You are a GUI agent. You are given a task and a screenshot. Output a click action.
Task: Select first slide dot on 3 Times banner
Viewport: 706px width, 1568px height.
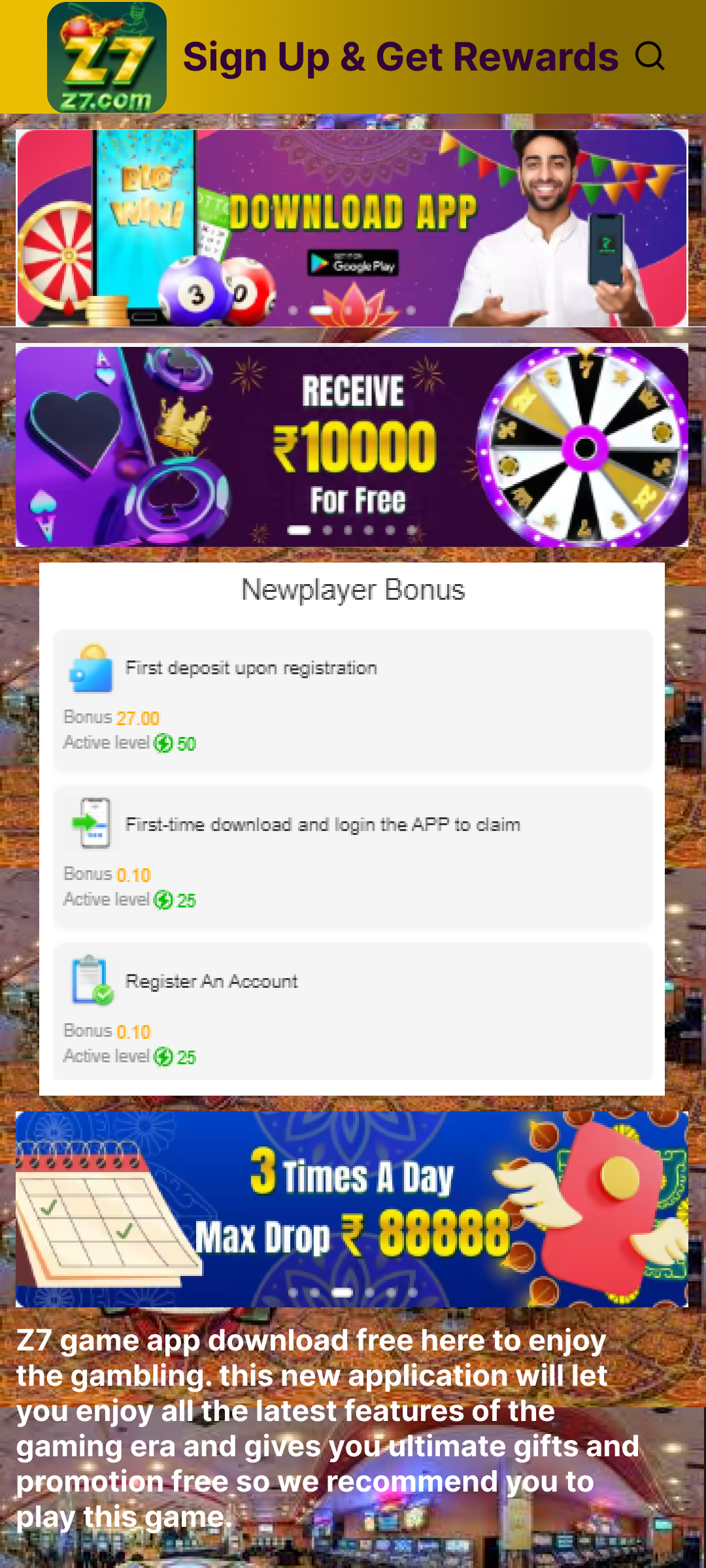294,1292
